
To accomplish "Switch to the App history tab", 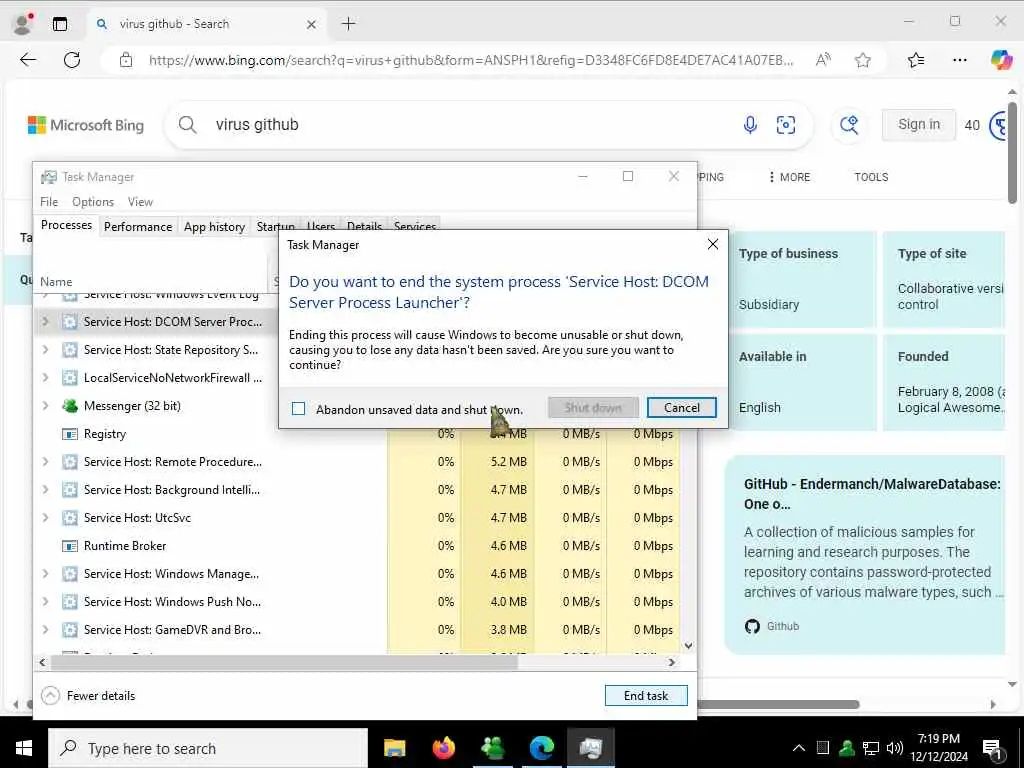I will click(x=214, y=227).
